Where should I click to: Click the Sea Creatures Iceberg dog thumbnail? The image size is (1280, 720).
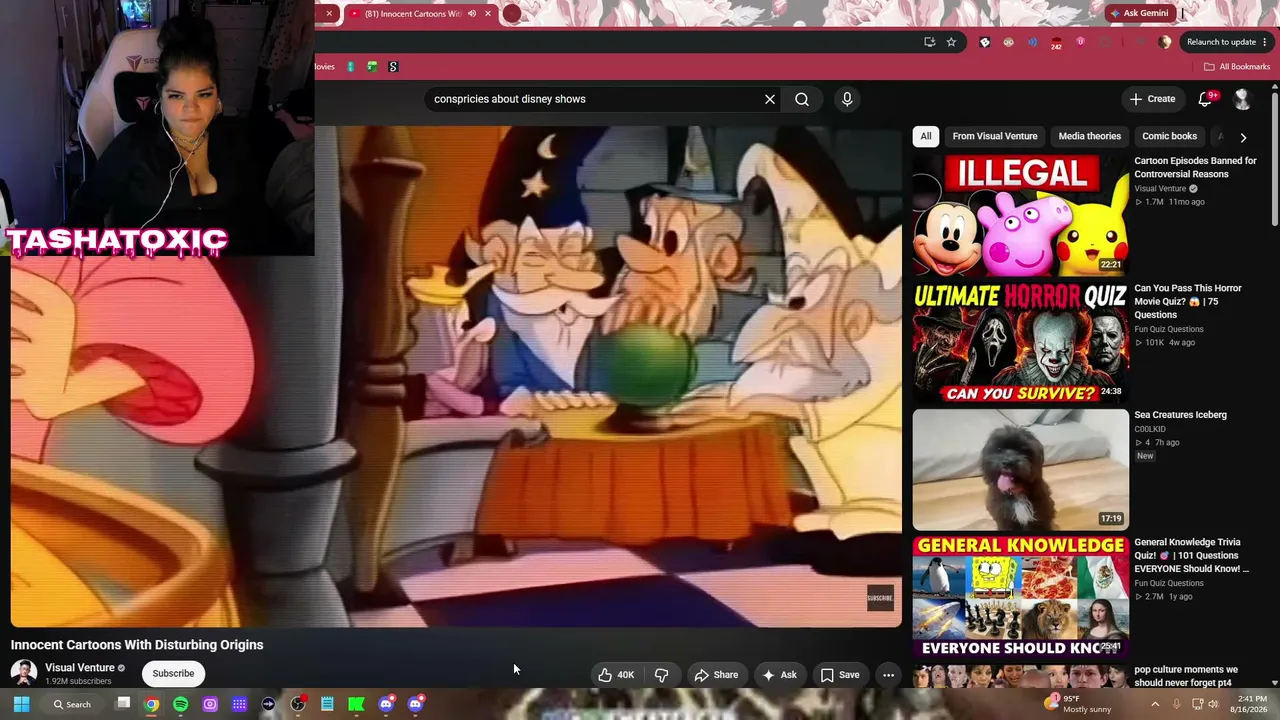coord(1020,469)
